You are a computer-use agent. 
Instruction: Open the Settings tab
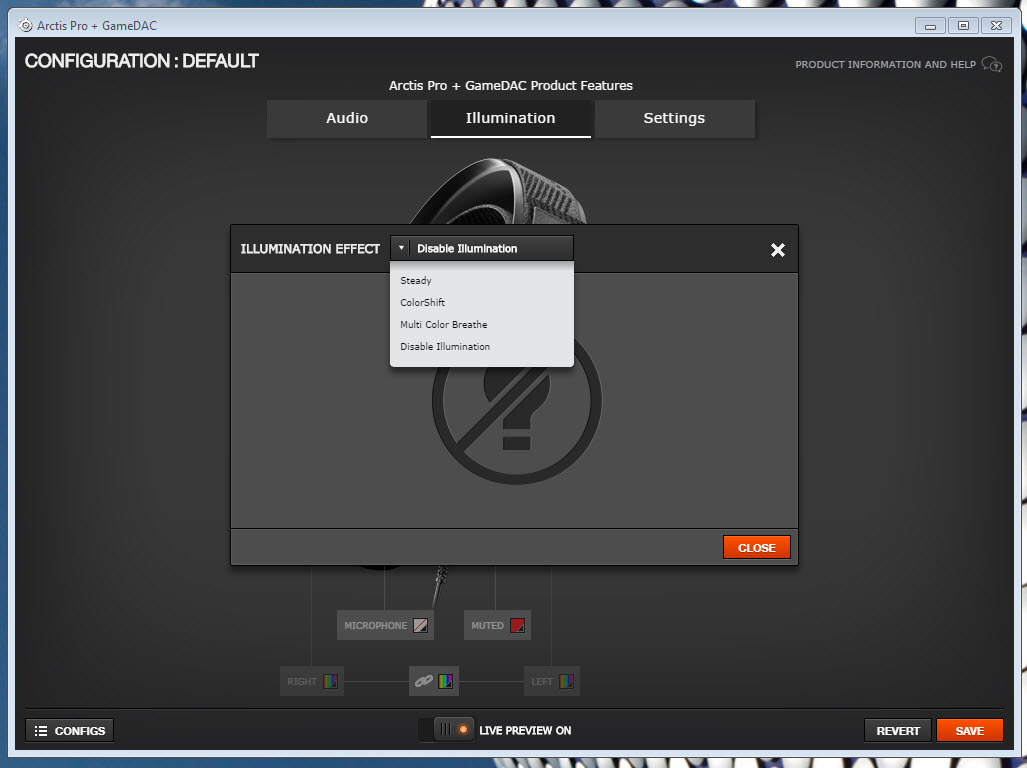(674, 119)
